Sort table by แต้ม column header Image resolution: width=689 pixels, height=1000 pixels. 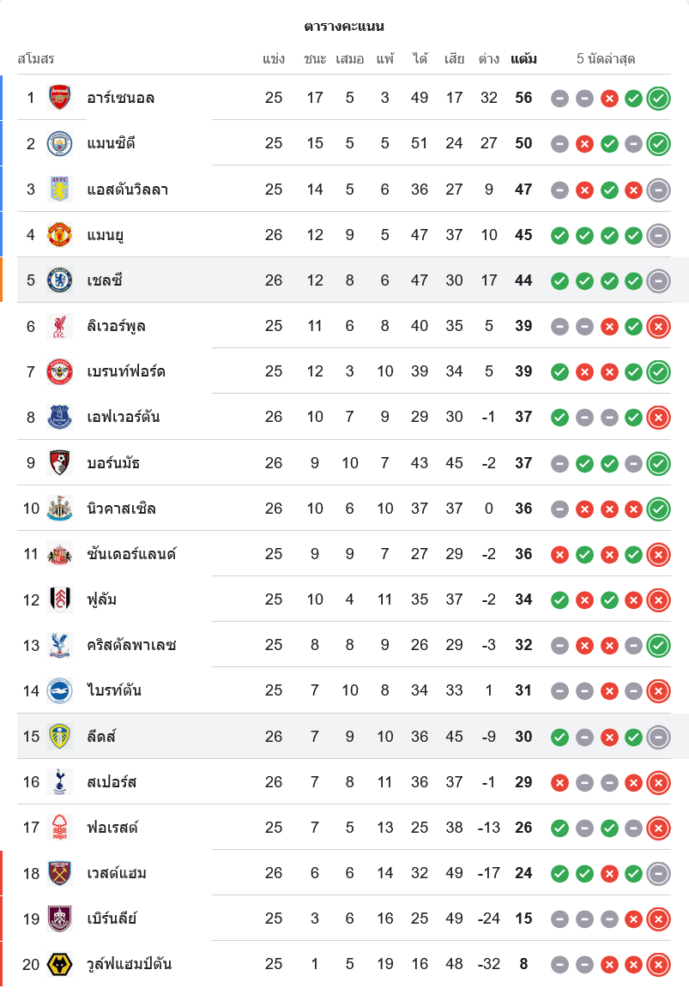coord(523,59)
